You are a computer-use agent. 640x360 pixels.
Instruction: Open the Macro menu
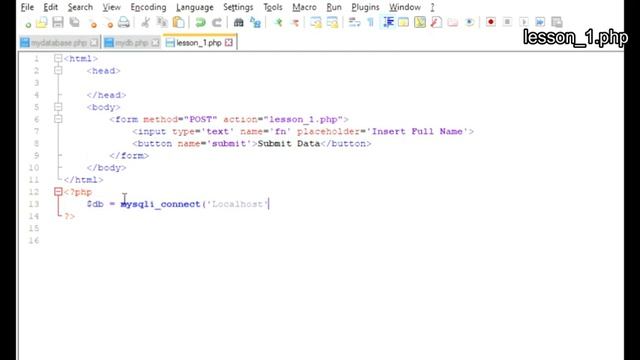(304, 7)
